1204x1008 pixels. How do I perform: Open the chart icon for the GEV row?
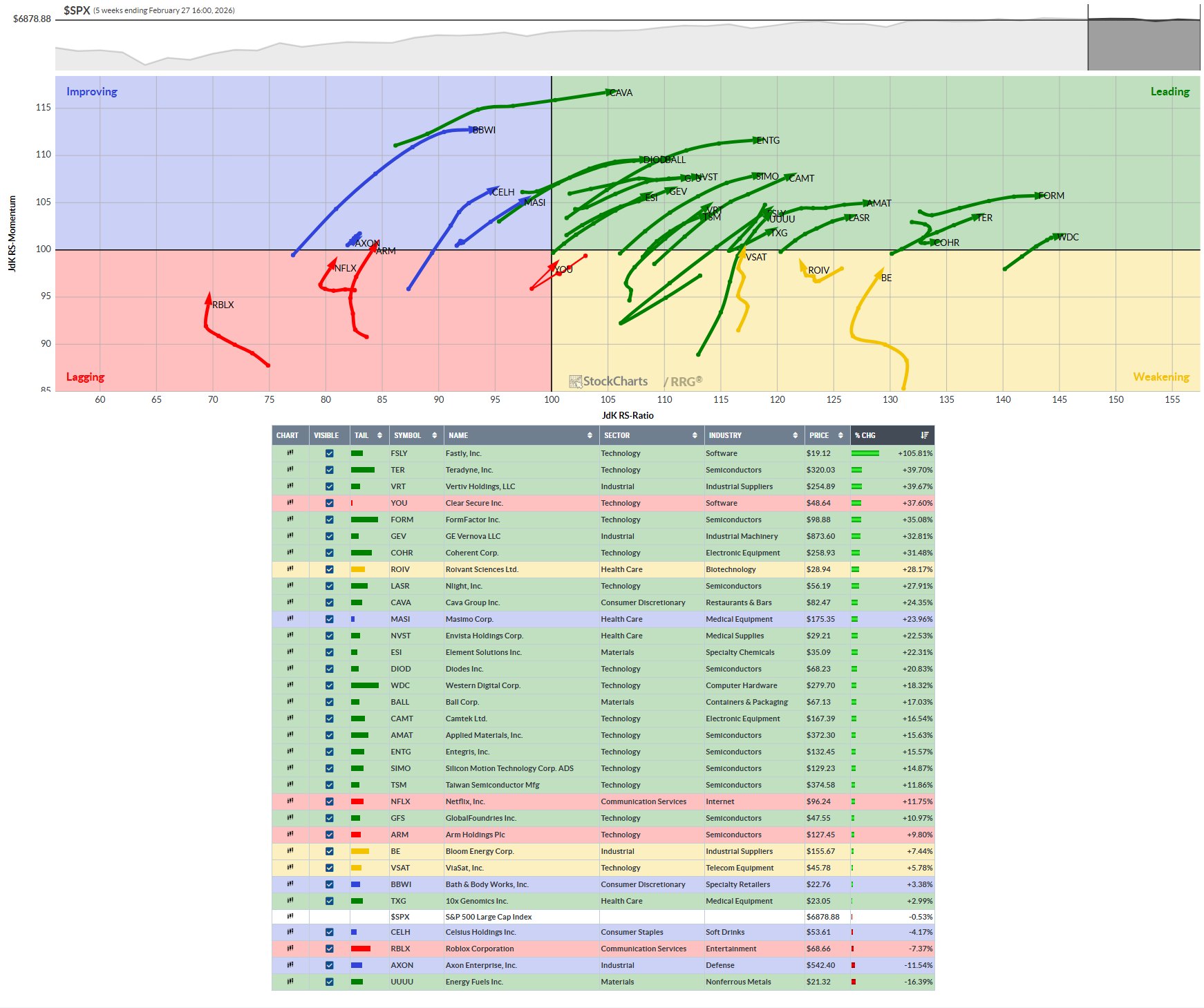(x=290, y=536)
